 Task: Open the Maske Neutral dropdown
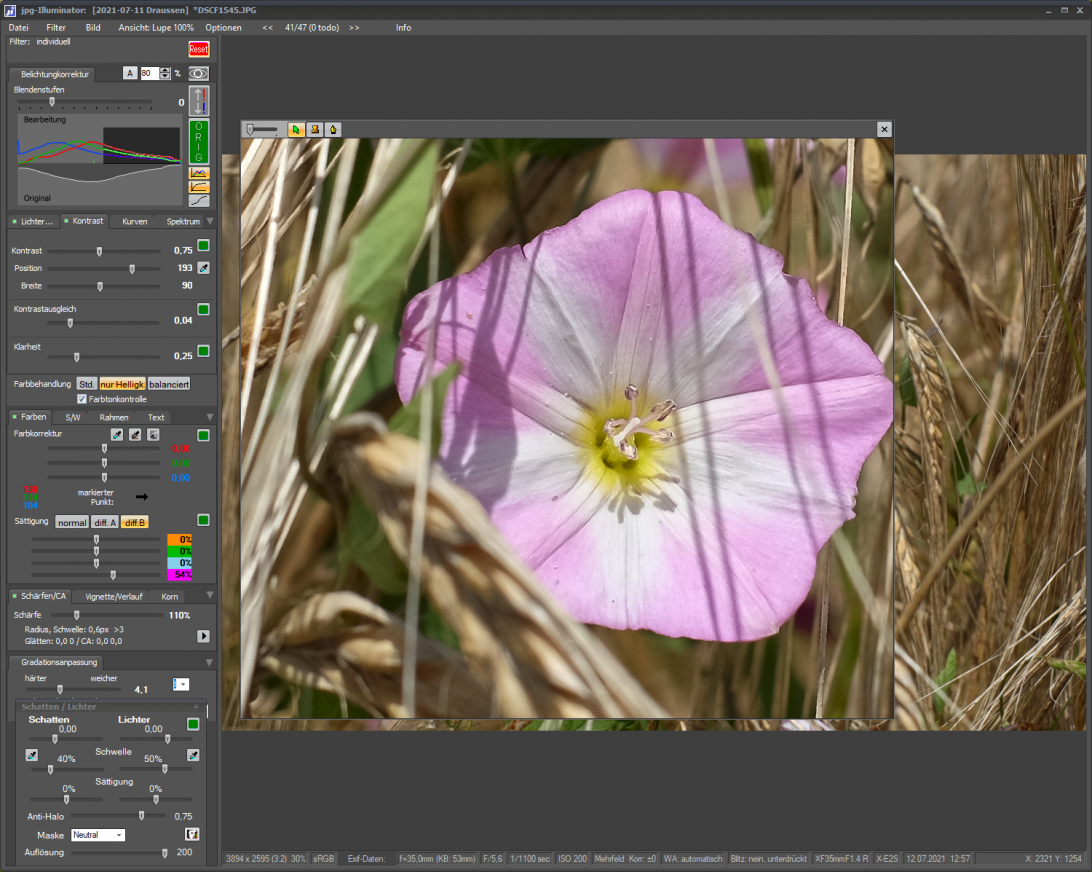point(98,835)
